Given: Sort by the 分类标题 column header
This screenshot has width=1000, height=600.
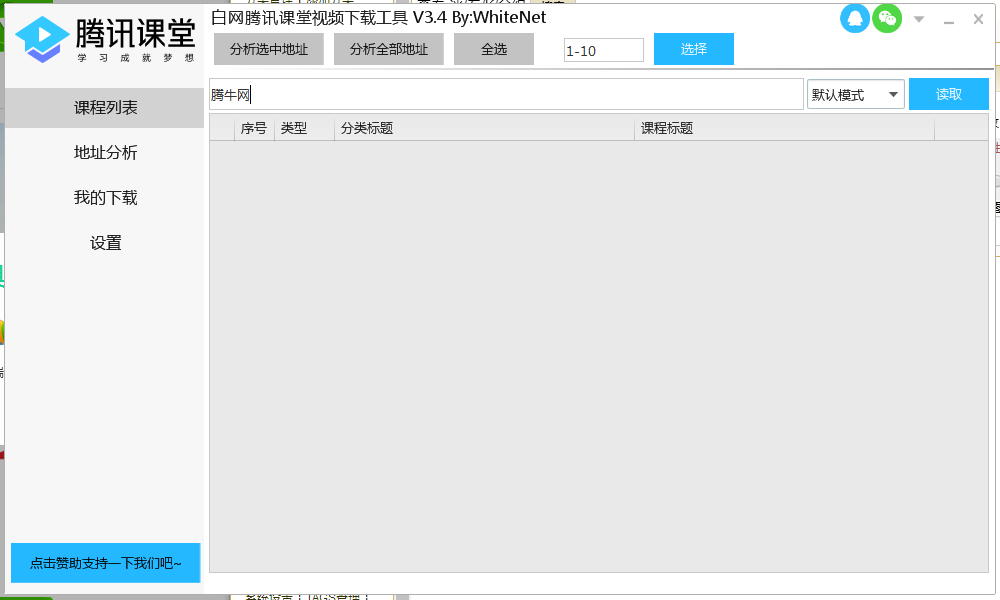Looking at the screenshot, I should click(x=484, y=128).
